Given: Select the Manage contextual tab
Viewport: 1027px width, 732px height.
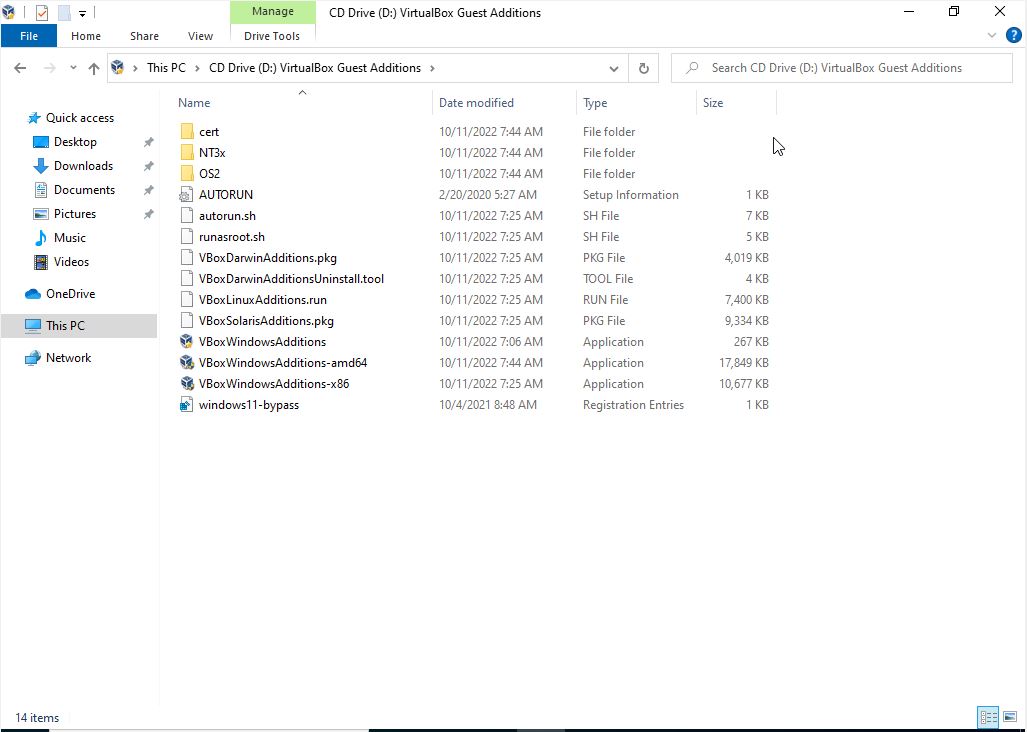Looking at the screenshot, I should pos(272,12).
